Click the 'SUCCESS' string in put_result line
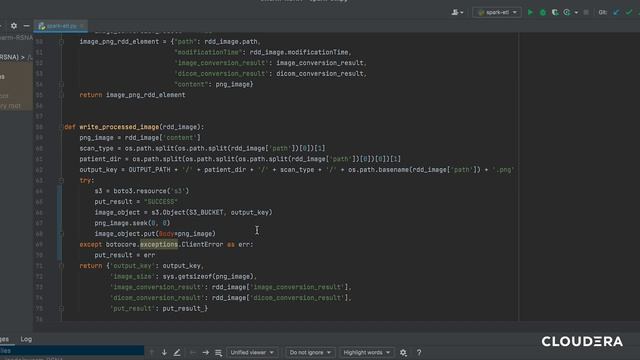Screen dimensions: 640x360 tap(161, 202)
